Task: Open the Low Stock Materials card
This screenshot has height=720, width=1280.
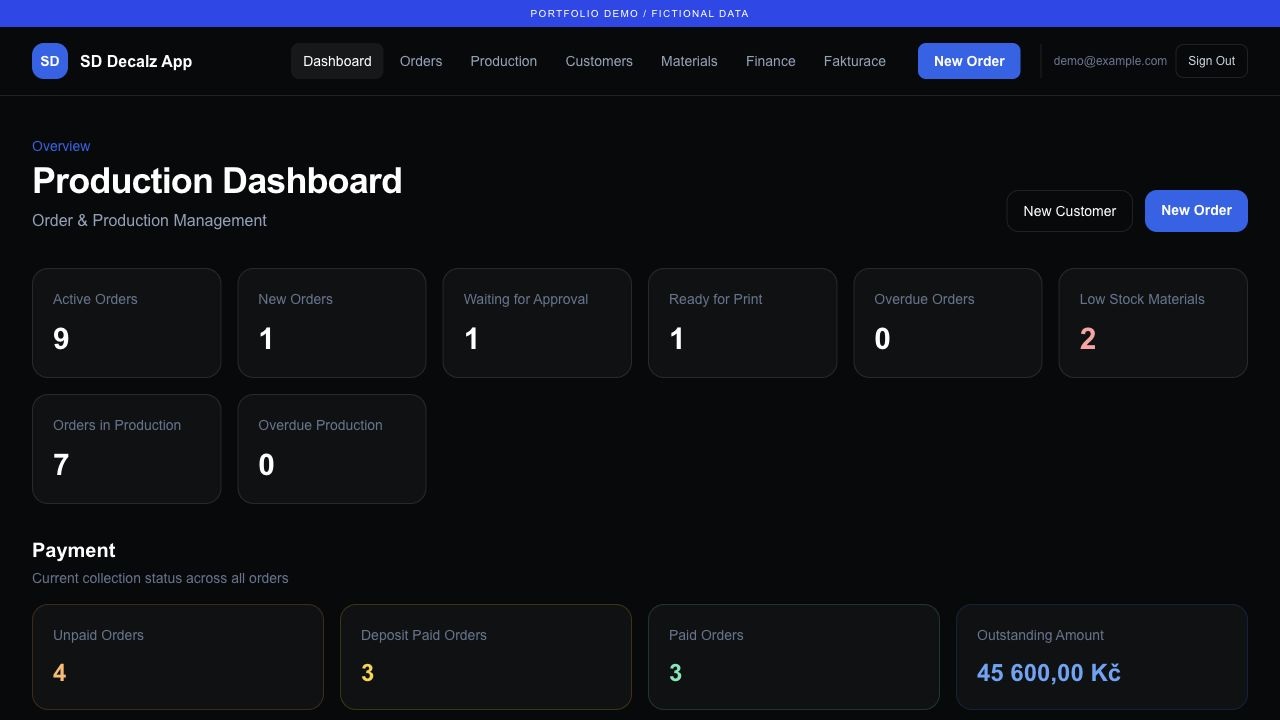Action: pyautogui.click(x=1153, y=323)
